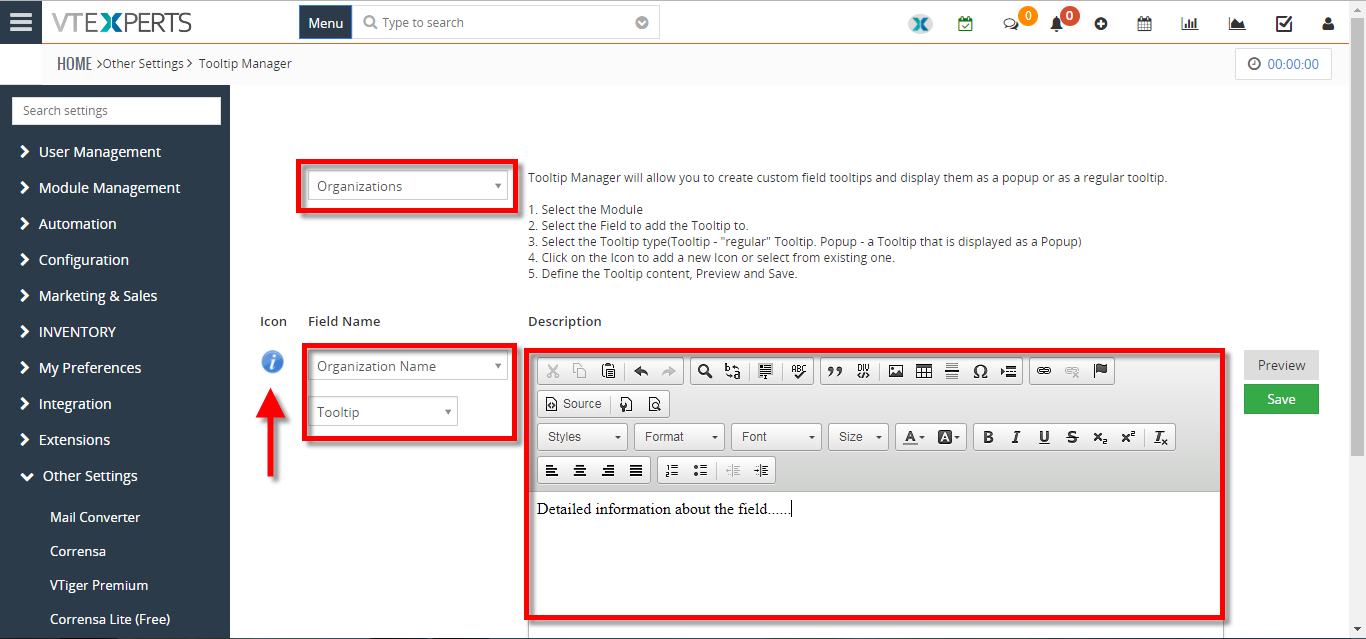The height and width of the screenshot is (639, 1366).
Task: Click the Select All icon in editor
Action: click(x=766, y=371)
